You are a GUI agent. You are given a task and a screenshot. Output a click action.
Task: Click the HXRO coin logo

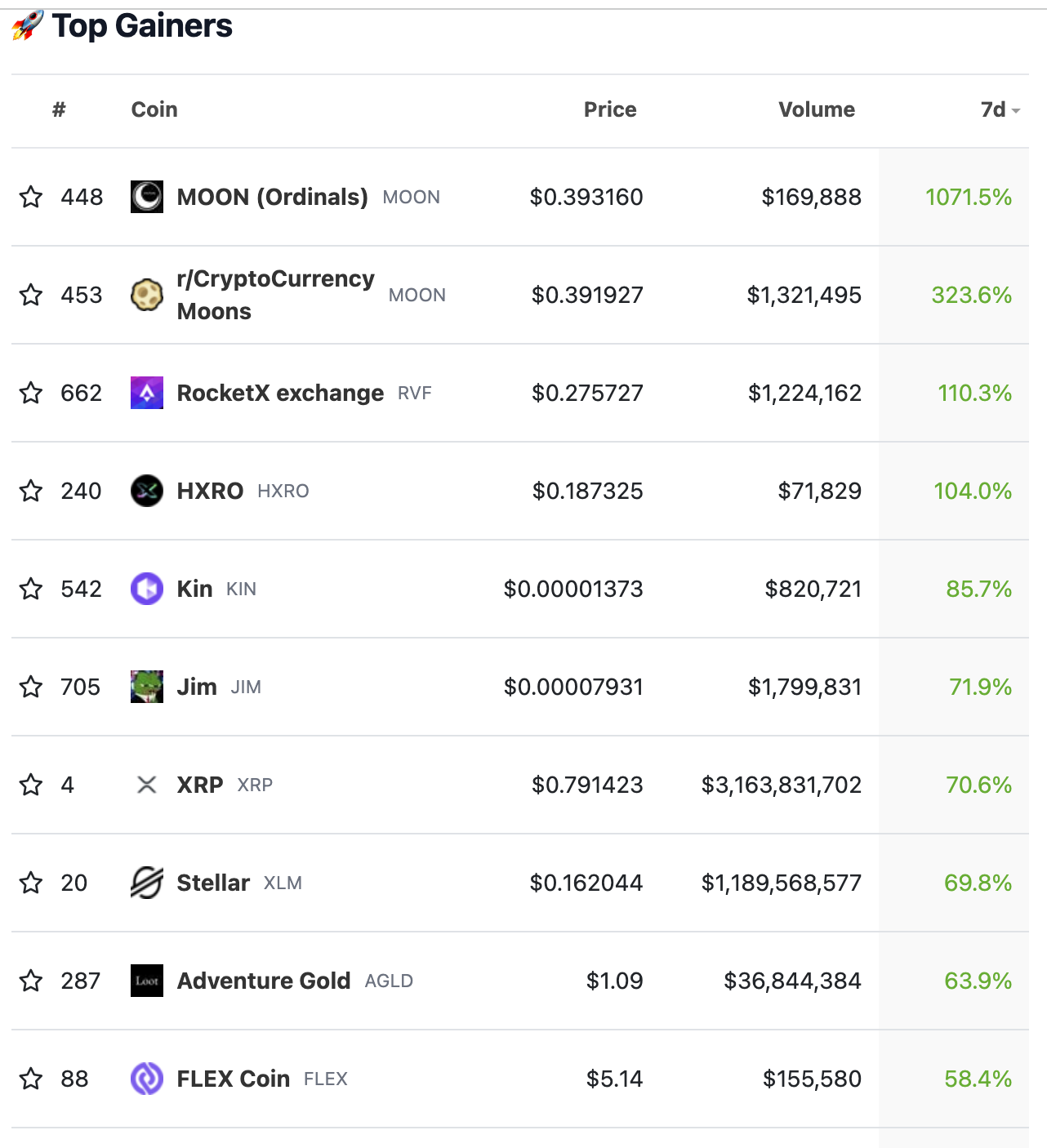click(x=147, y=491)
